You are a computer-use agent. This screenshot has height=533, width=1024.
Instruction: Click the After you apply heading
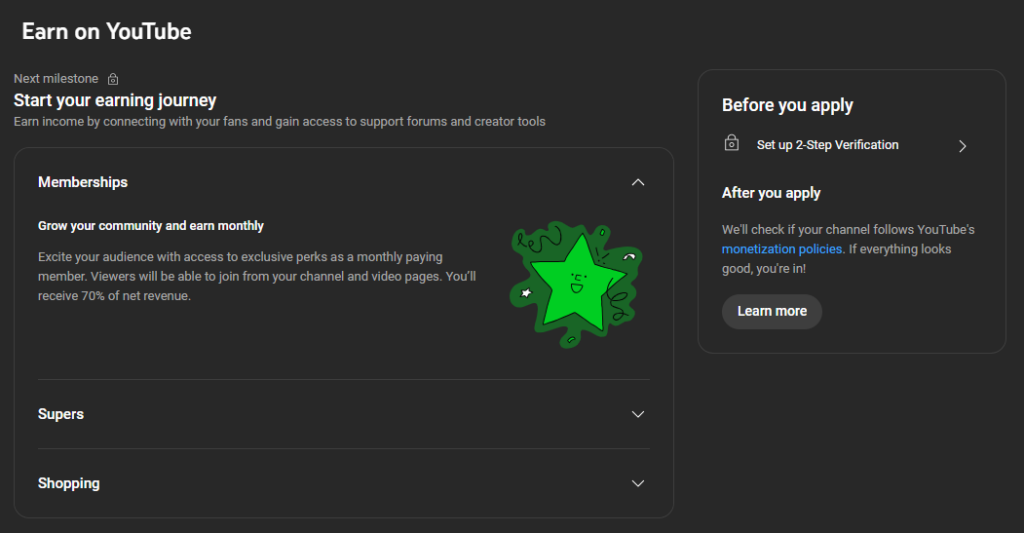[771, 193]
